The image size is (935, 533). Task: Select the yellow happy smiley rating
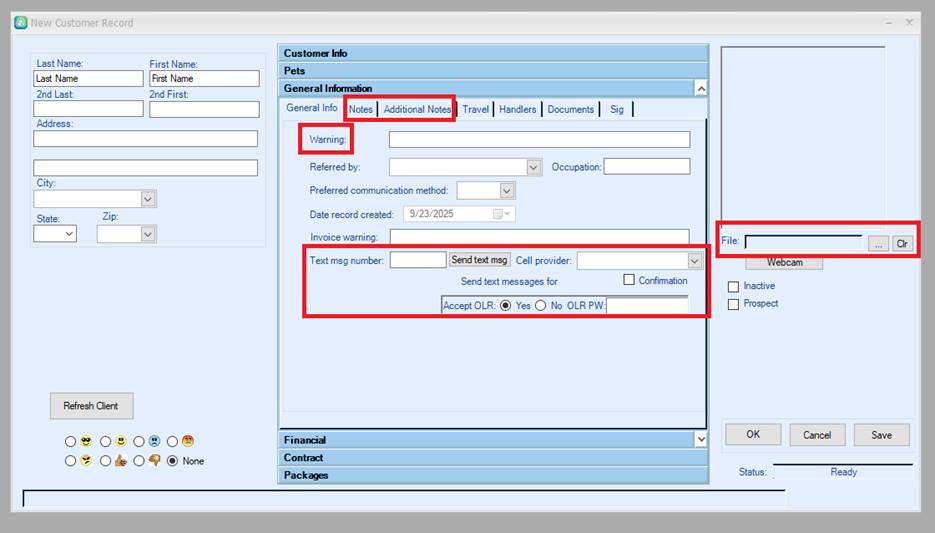(x=105, y=441)
